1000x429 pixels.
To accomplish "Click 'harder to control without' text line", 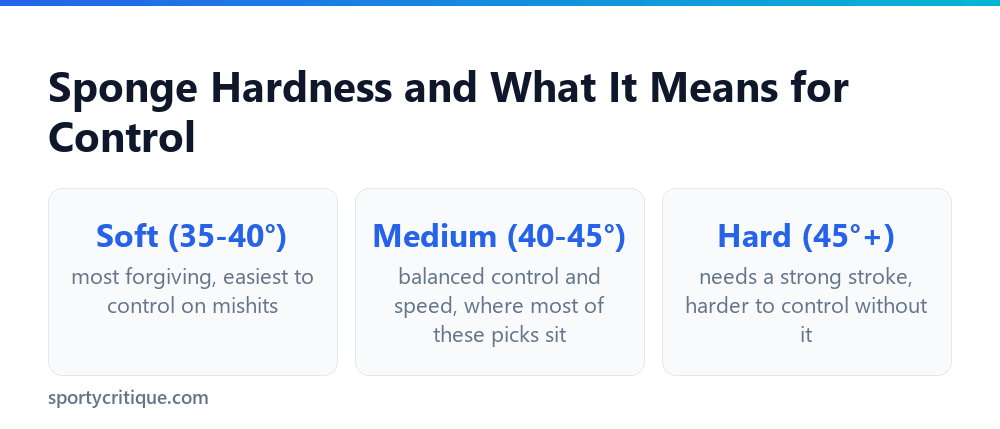I will pos(806,306).
